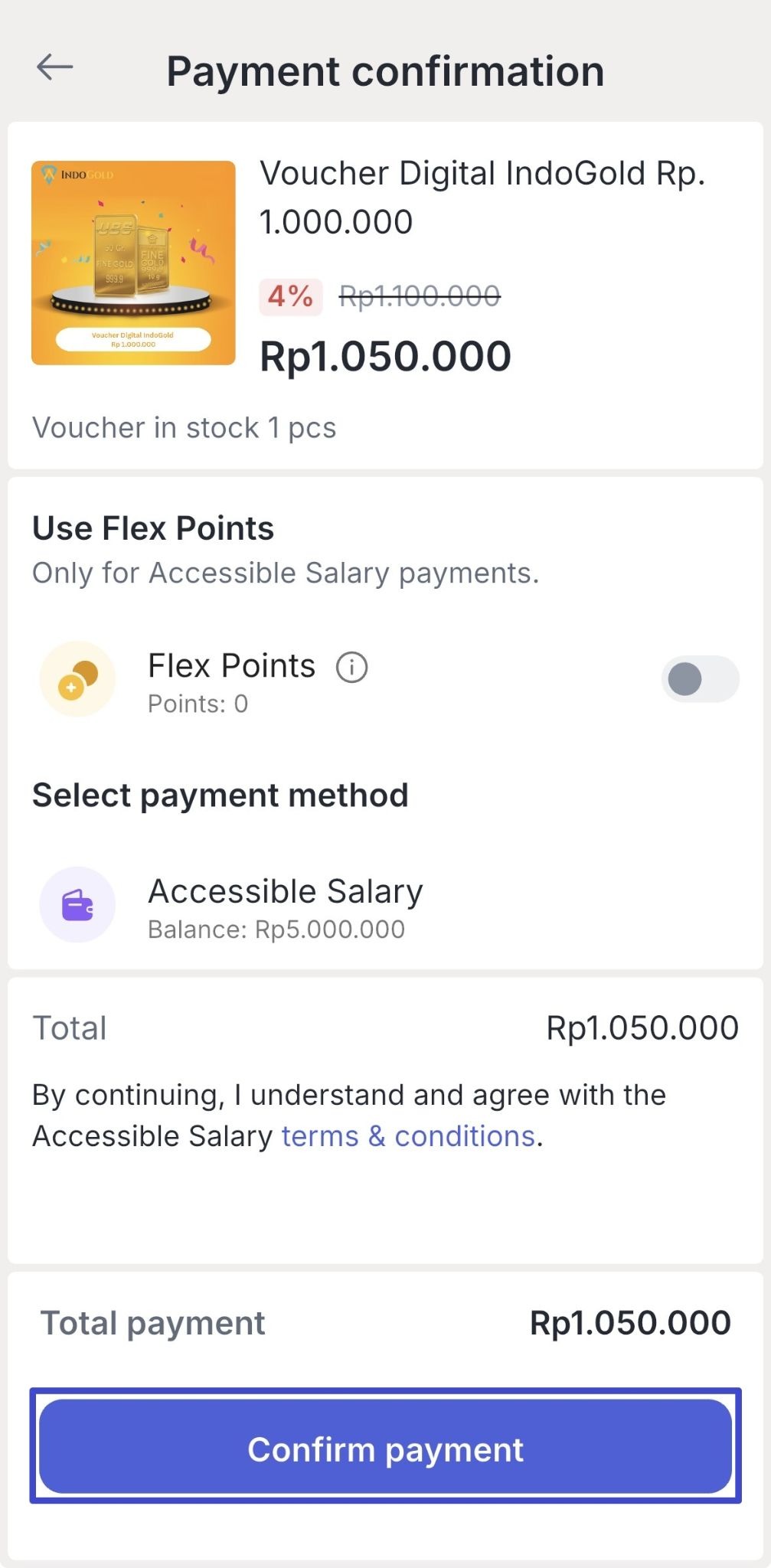Click the Flex Points label
771x1568 pixels.
(x=231, y=666)
